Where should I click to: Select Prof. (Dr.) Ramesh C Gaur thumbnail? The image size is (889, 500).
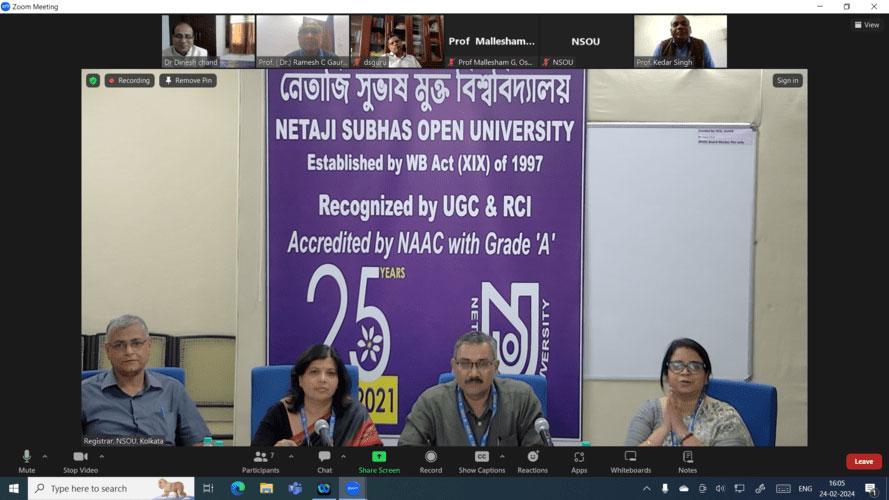pos(303,41)
